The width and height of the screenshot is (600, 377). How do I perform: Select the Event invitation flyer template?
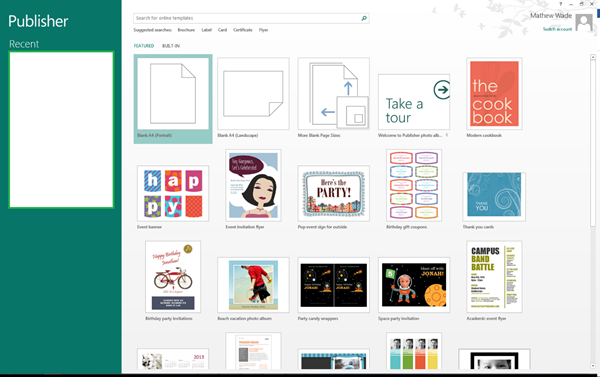tap(253, 185)
